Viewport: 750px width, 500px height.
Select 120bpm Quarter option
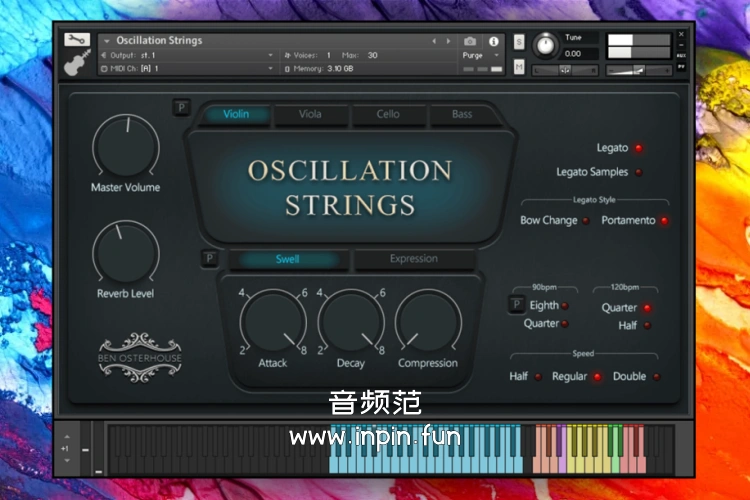(647, 308)
